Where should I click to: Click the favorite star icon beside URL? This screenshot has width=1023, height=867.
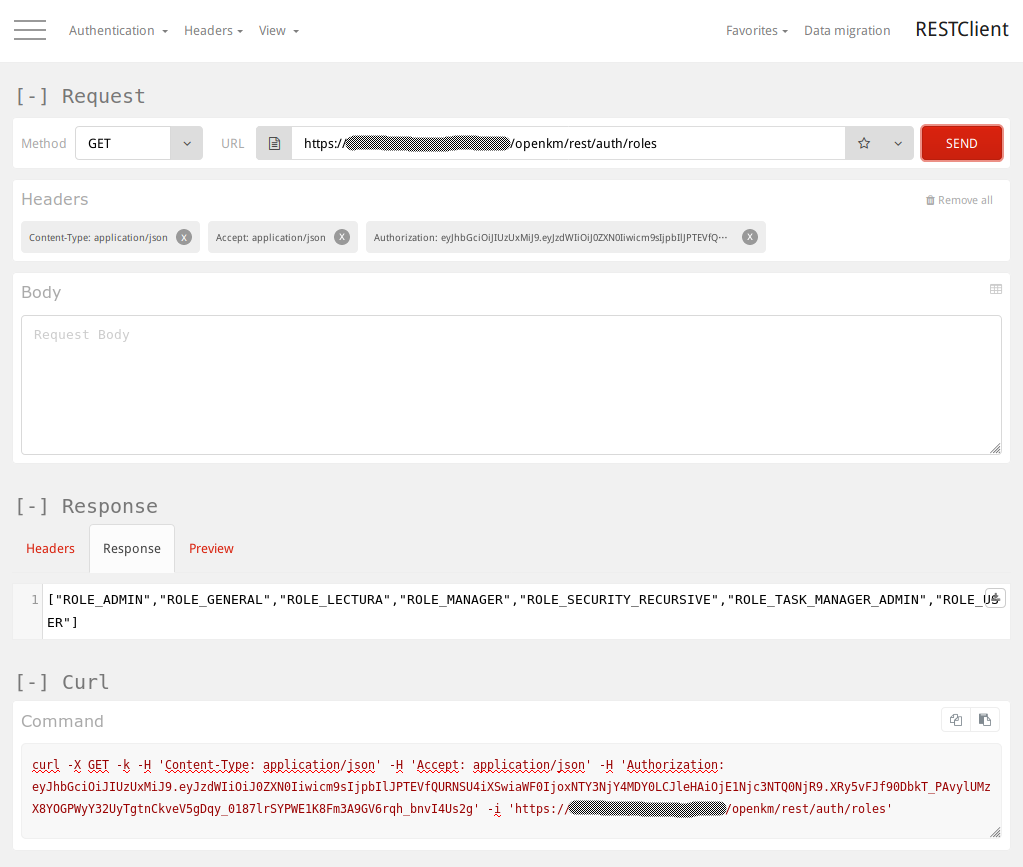tap(864, 143)
